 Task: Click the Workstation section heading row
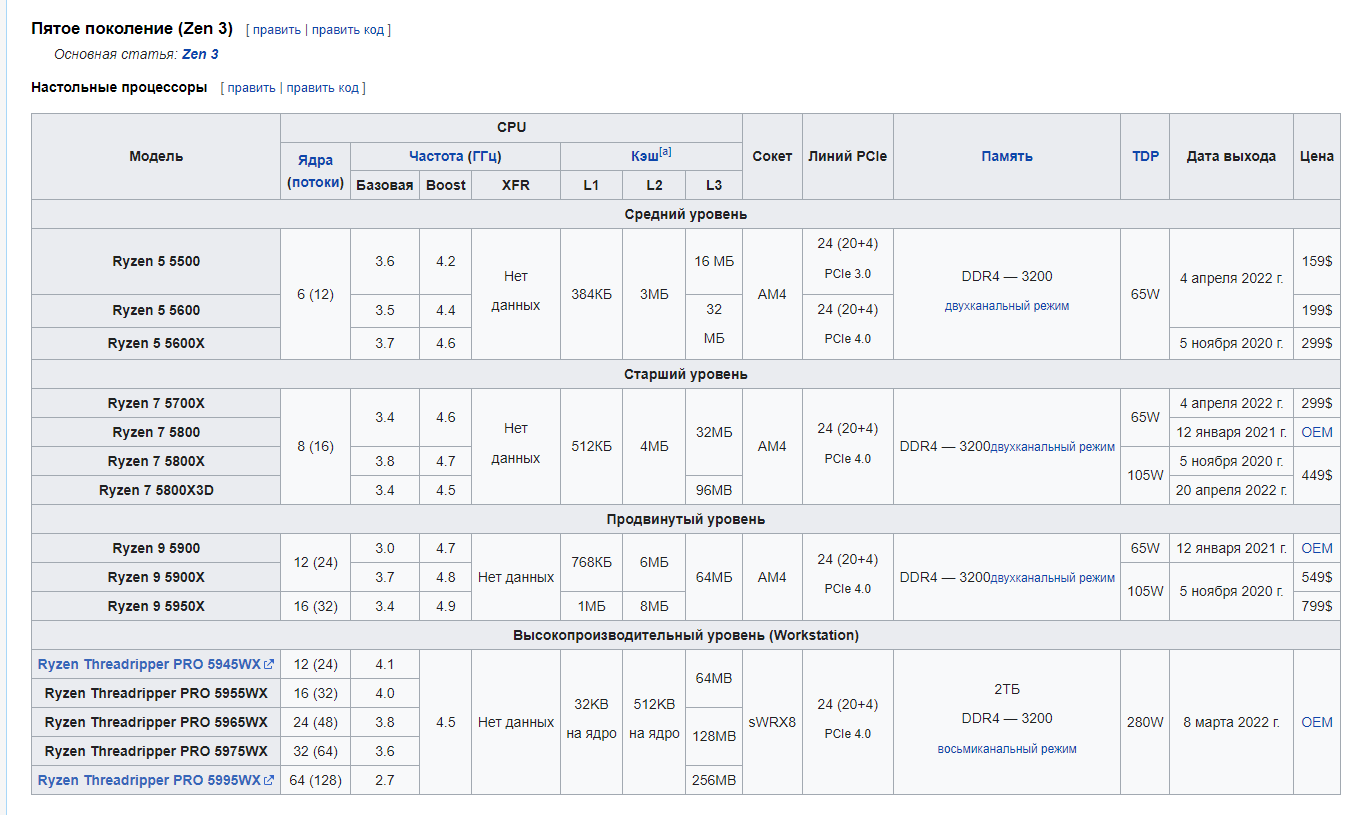click(x=686, y=635)
